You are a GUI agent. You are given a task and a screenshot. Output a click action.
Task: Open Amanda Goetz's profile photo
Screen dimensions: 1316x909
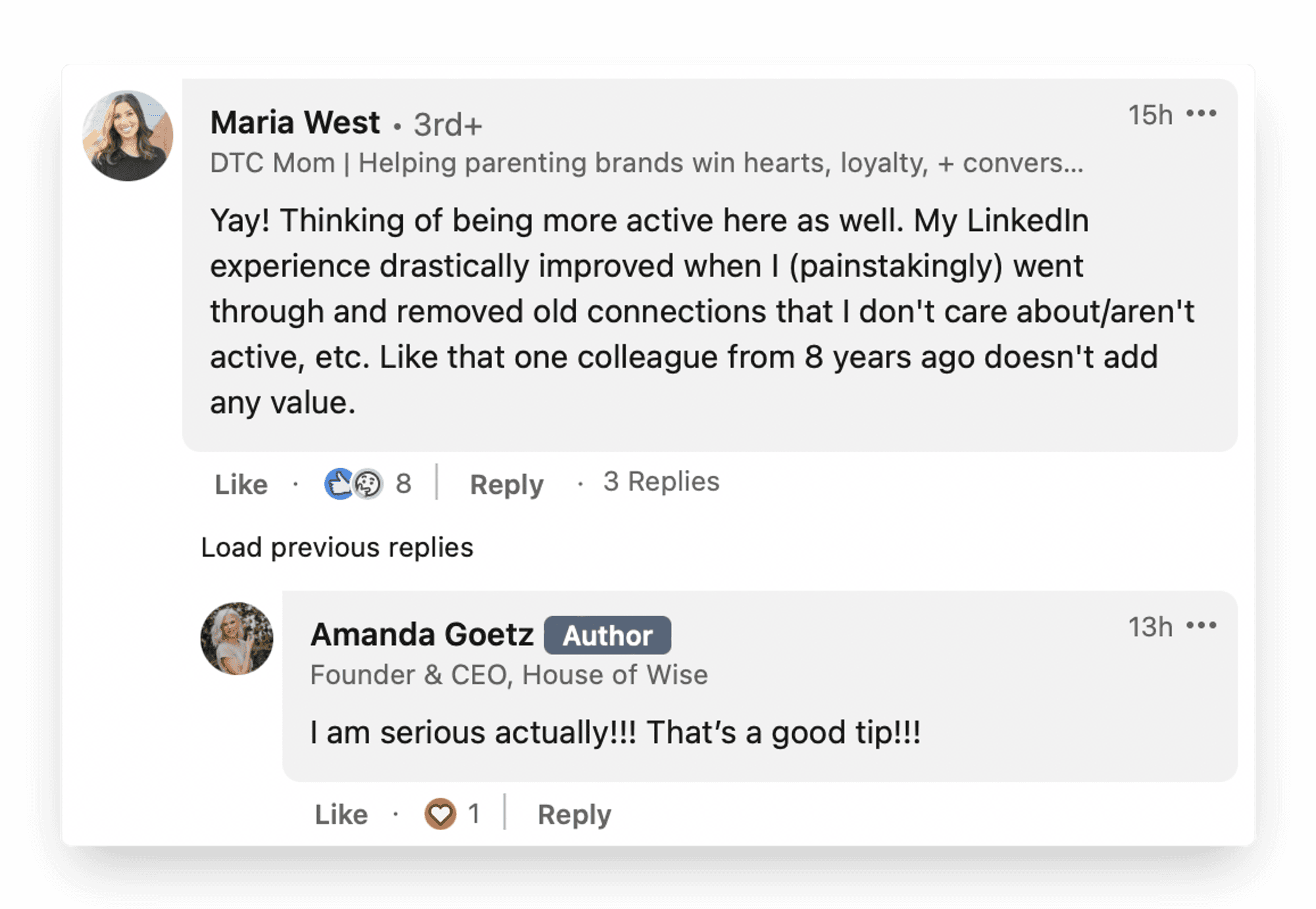coord(237,638)
